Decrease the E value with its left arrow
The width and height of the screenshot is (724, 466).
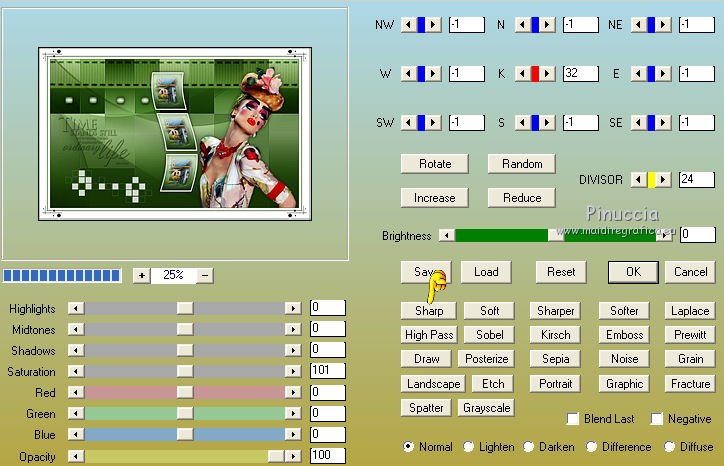(x=639, y=73)
